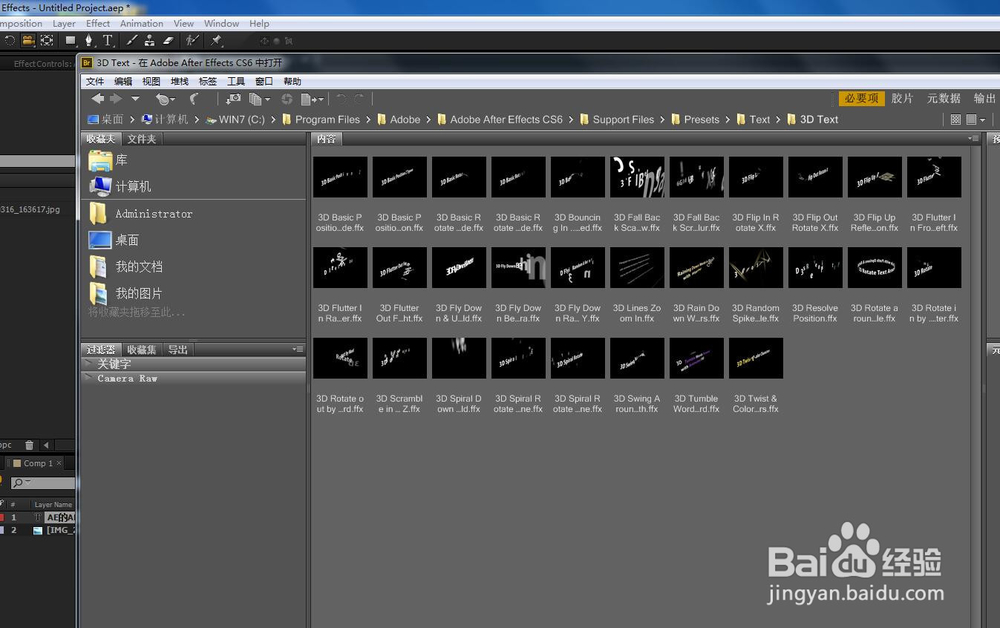The image size is (1000, 628).
Task: Select the Rotation tool in After Effects
Action: (x=10, y=41)
